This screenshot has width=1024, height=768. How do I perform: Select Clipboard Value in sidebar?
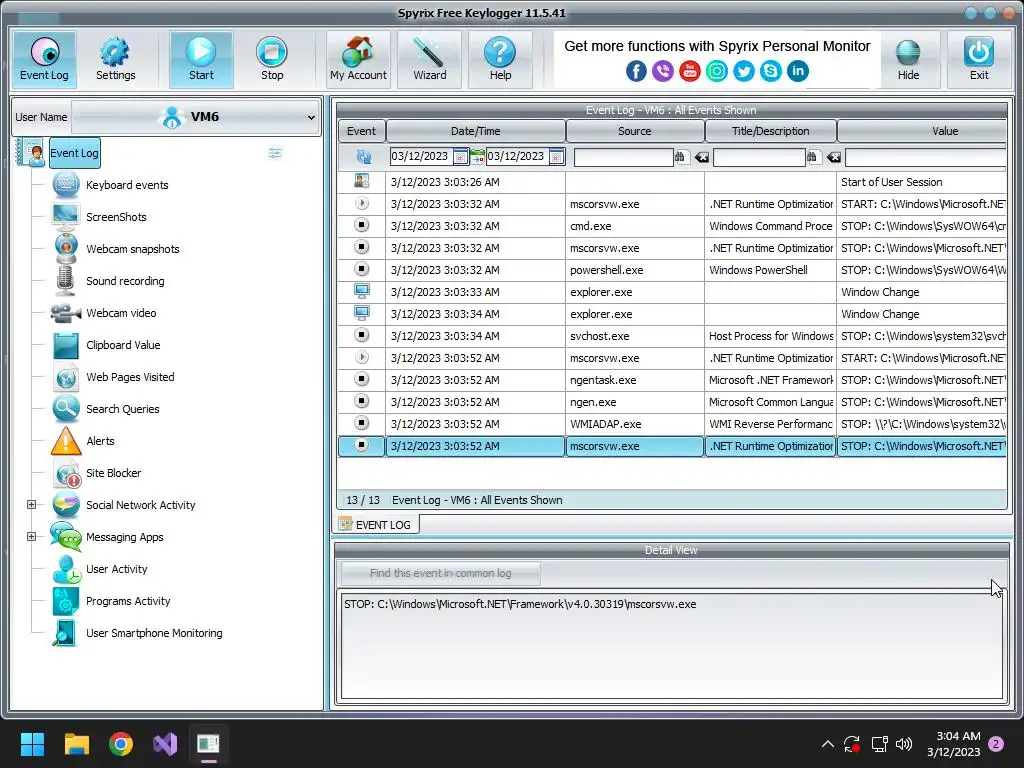[123, 345]
